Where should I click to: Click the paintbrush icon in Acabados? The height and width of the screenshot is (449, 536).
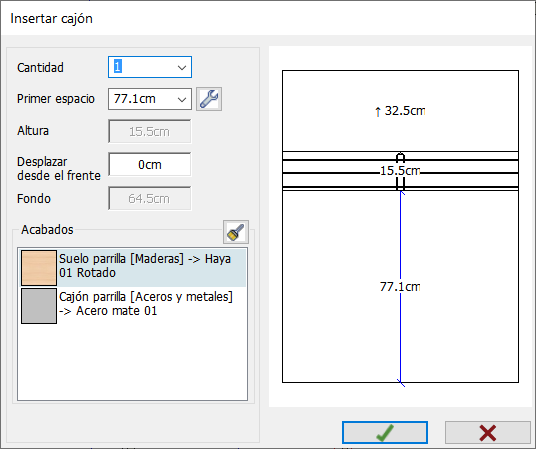236,232
